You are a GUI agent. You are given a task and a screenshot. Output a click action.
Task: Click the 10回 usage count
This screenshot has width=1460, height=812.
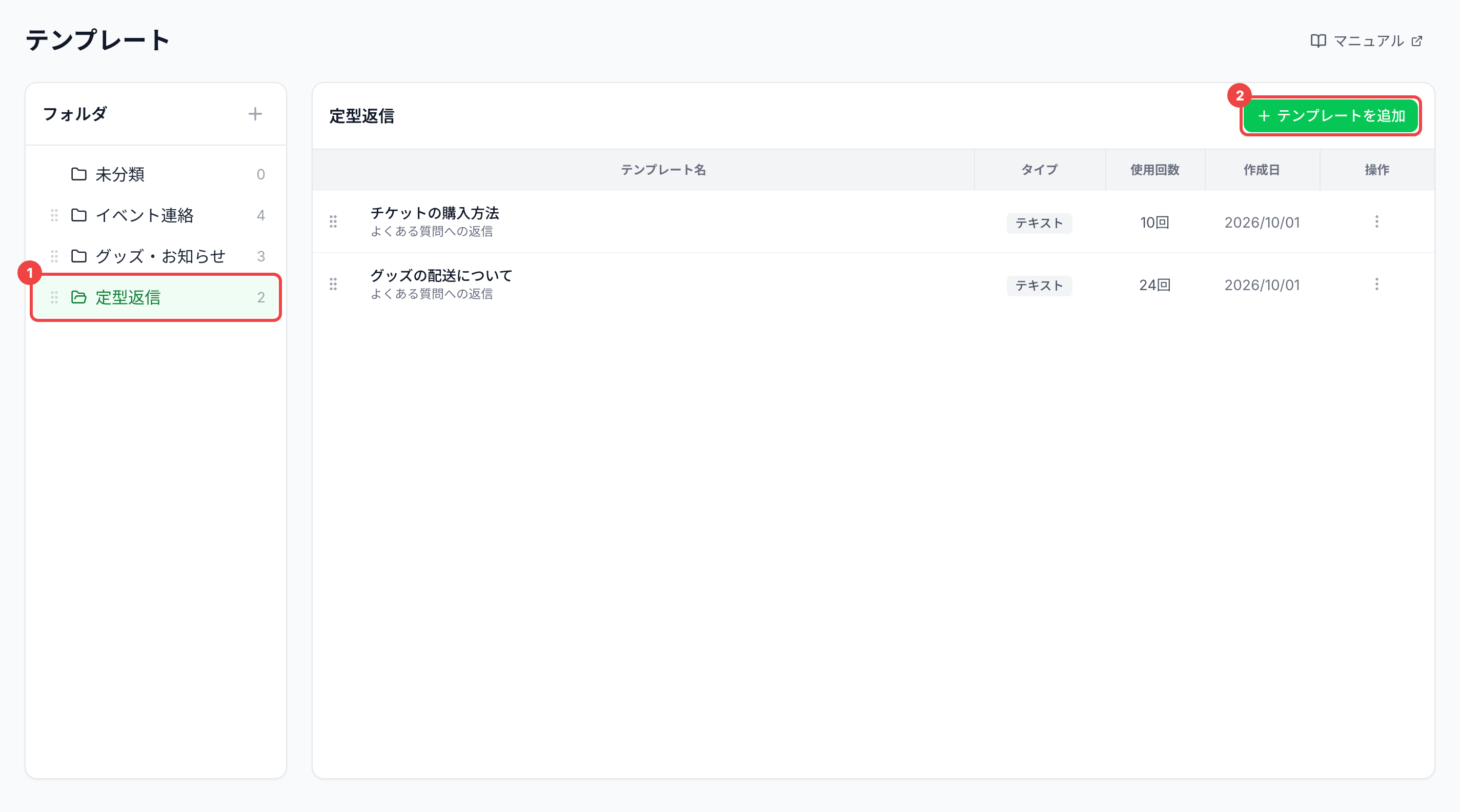click(x=1154, y=222)
